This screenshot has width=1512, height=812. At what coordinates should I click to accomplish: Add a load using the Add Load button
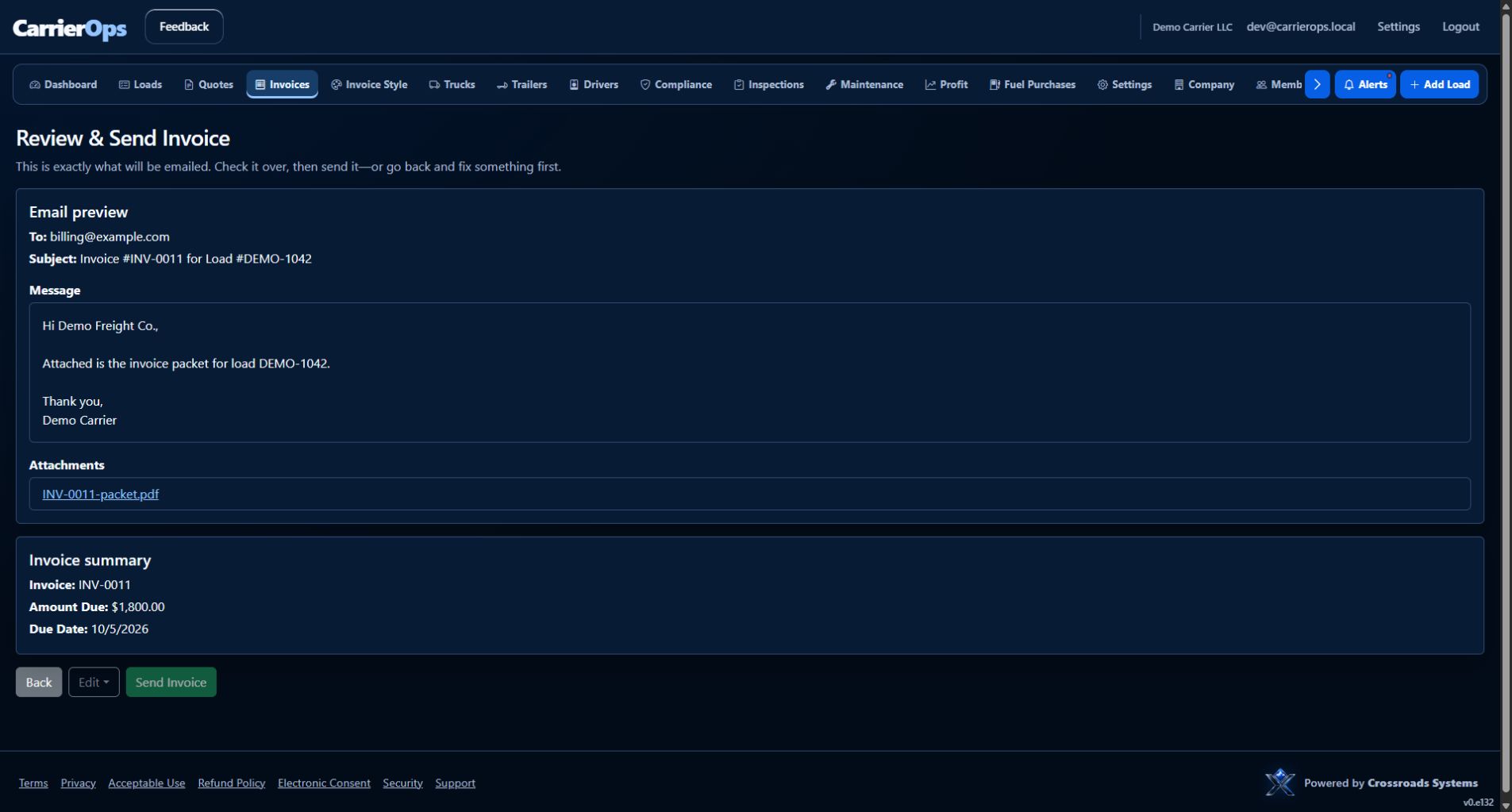pyautogui.click(x=1439, y=84)
